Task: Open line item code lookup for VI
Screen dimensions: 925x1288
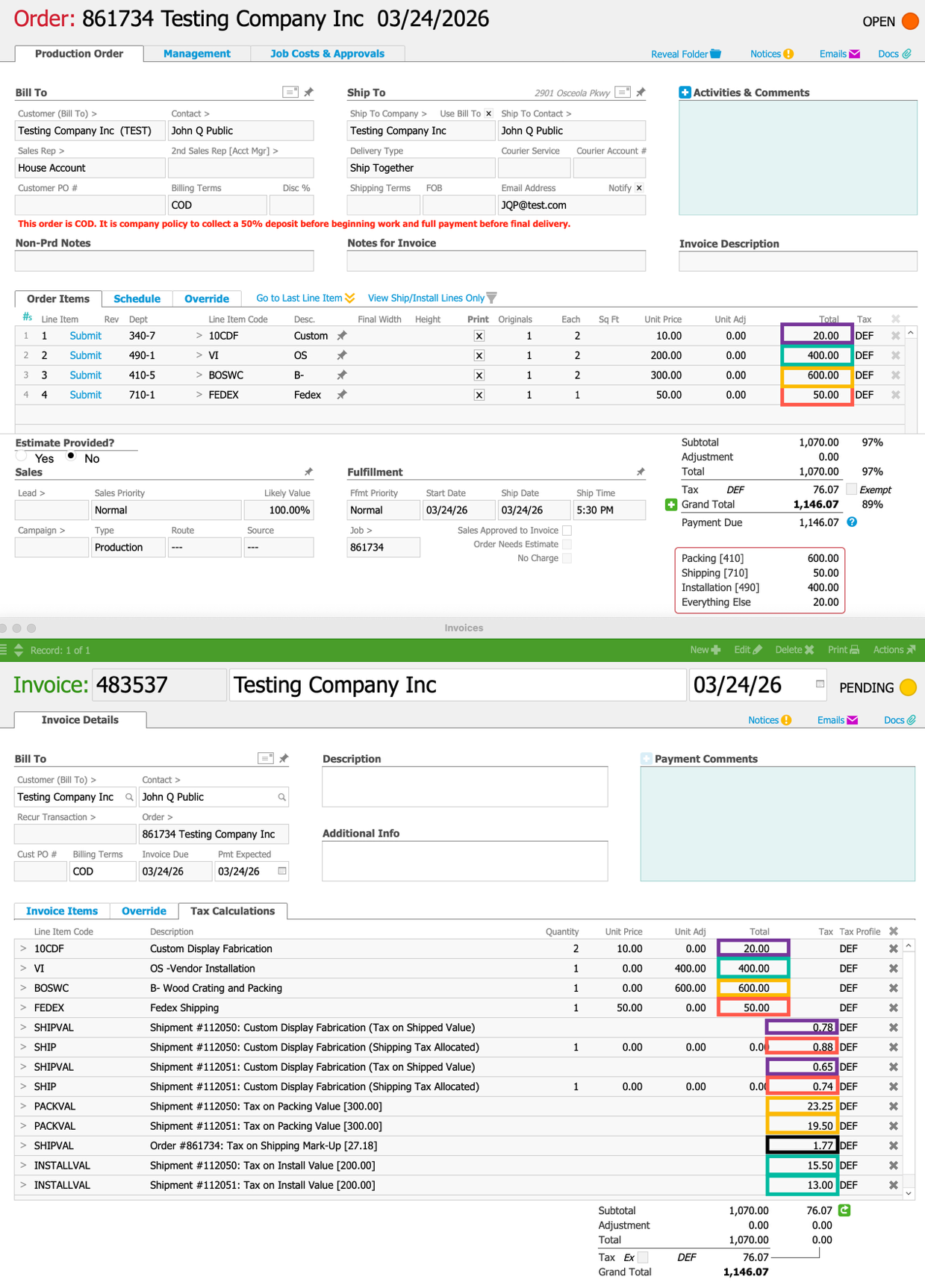Action: [x=199, y=355]
